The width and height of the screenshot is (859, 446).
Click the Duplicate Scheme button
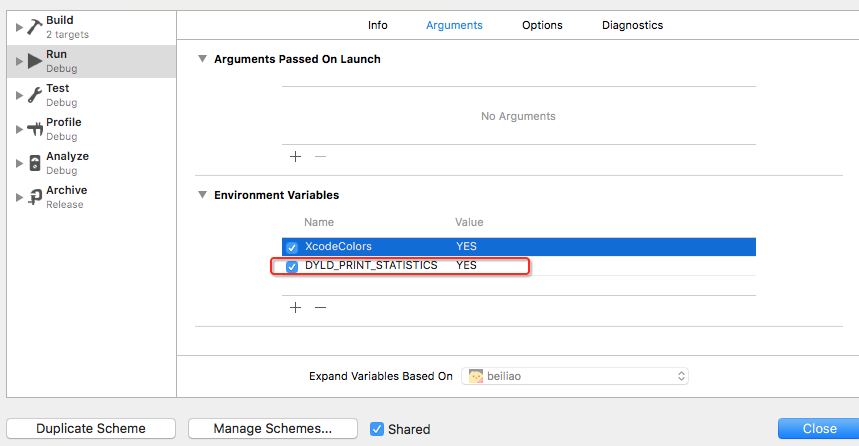pyautogui.click(x=91, y=428)
